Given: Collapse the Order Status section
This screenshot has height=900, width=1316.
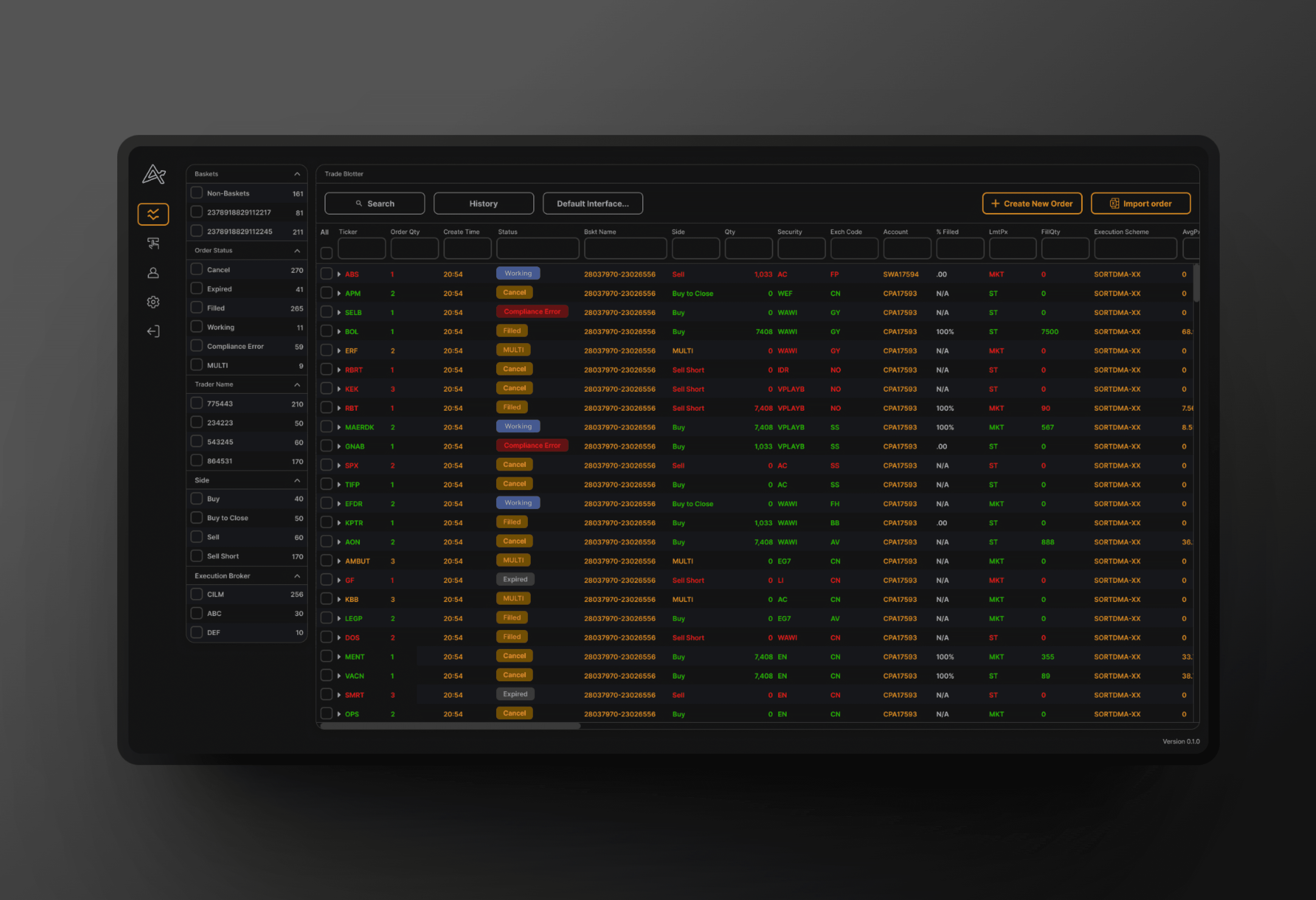Looking at the screenshot, I should click(297, 250).
